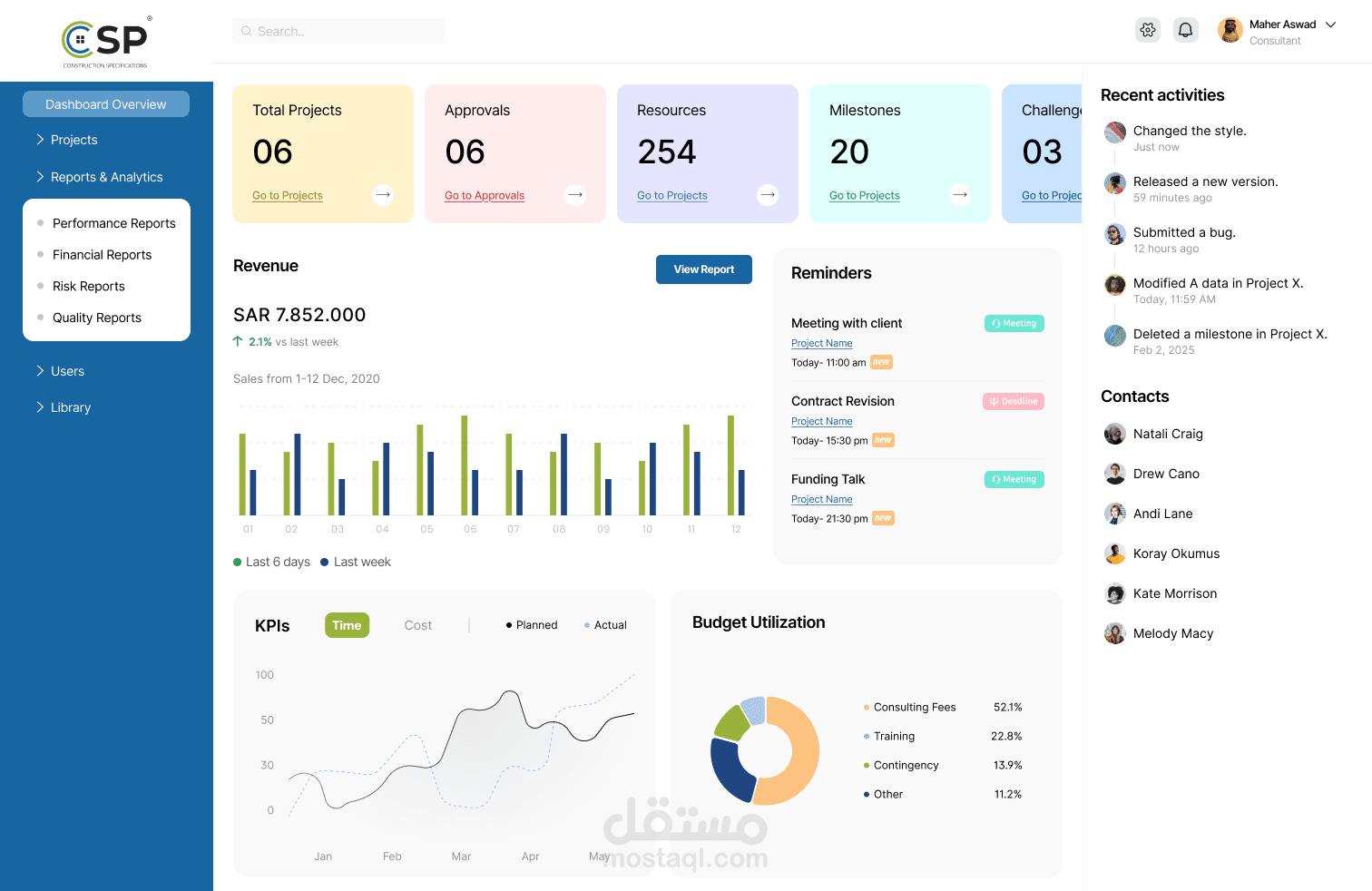Click the View Report button
This screenshot has width=1372, height=891.
pos(704,269)
